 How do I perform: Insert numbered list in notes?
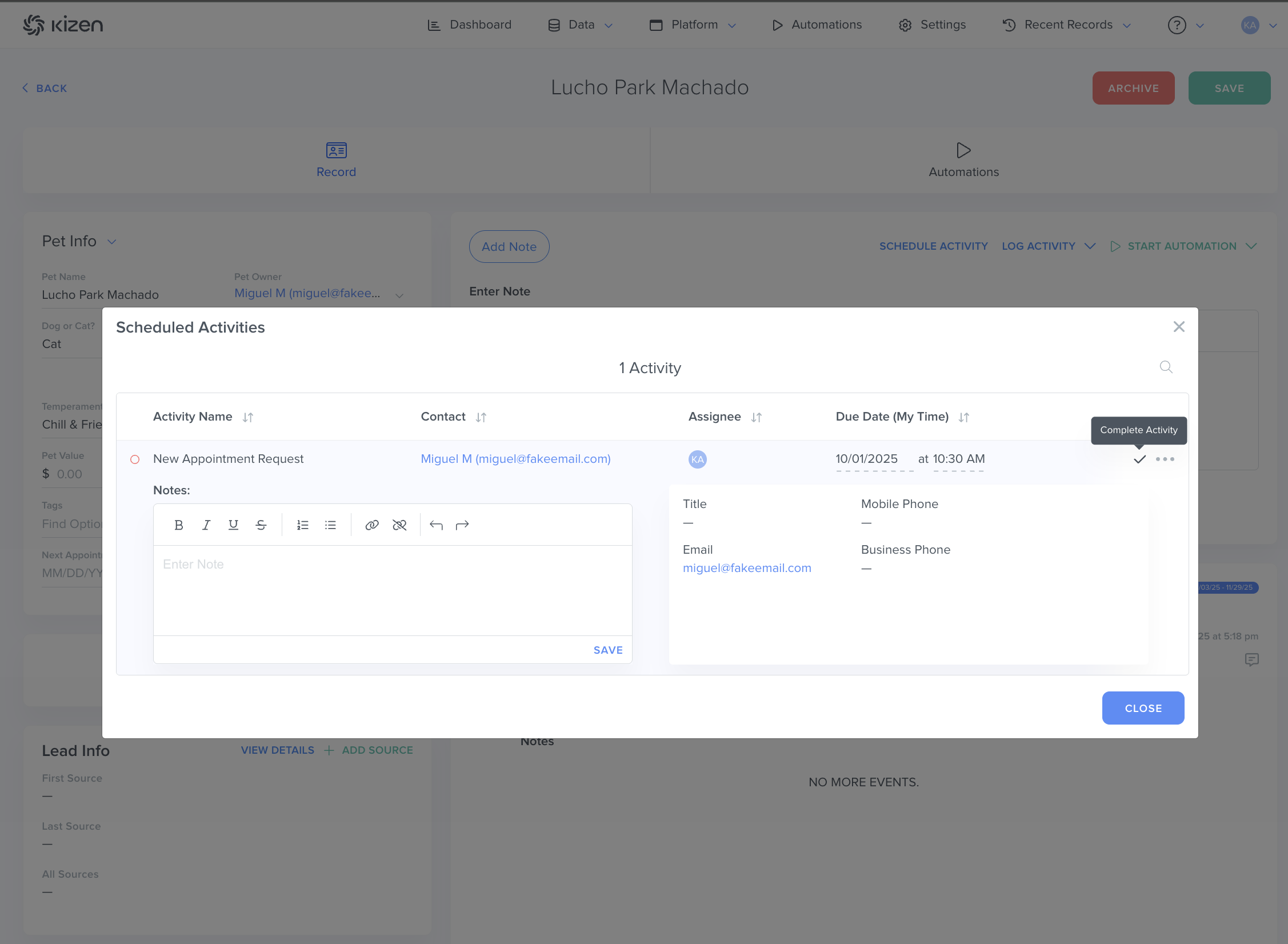tap(303, 525)
